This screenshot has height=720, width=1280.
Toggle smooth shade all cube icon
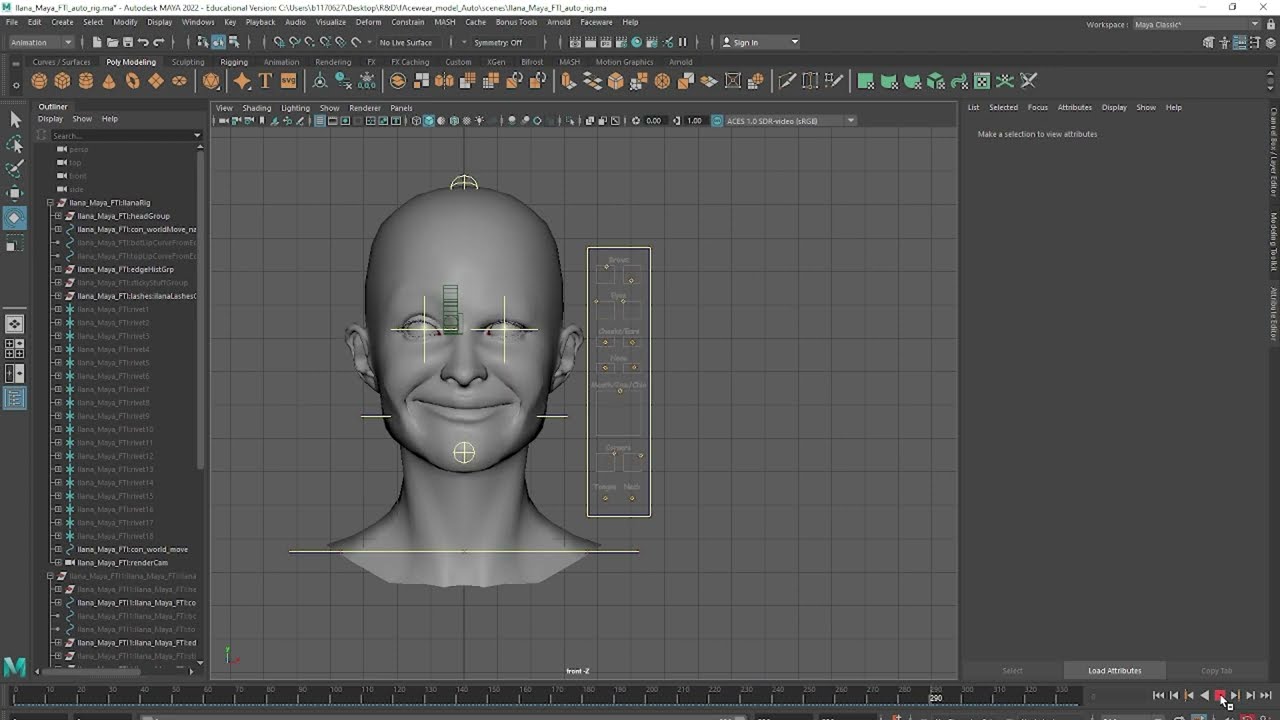coord(429,121)
